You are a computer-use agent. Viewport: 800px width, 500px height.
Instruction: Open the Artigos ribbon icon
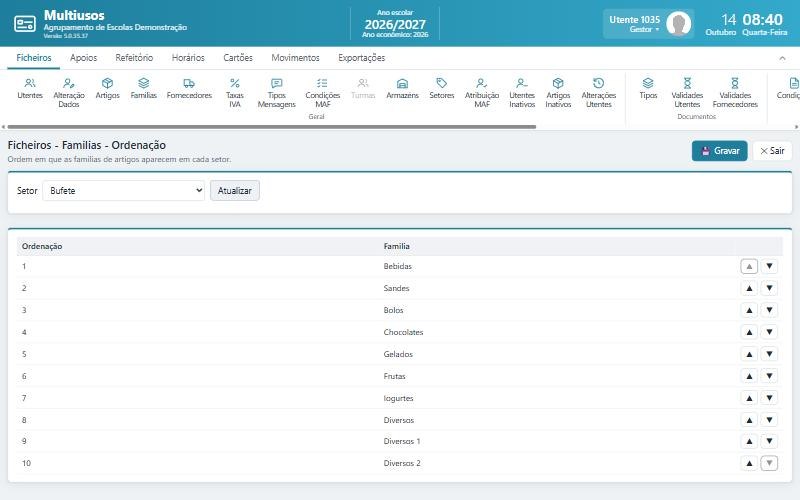pyautogui.click(x=107, y=88)
